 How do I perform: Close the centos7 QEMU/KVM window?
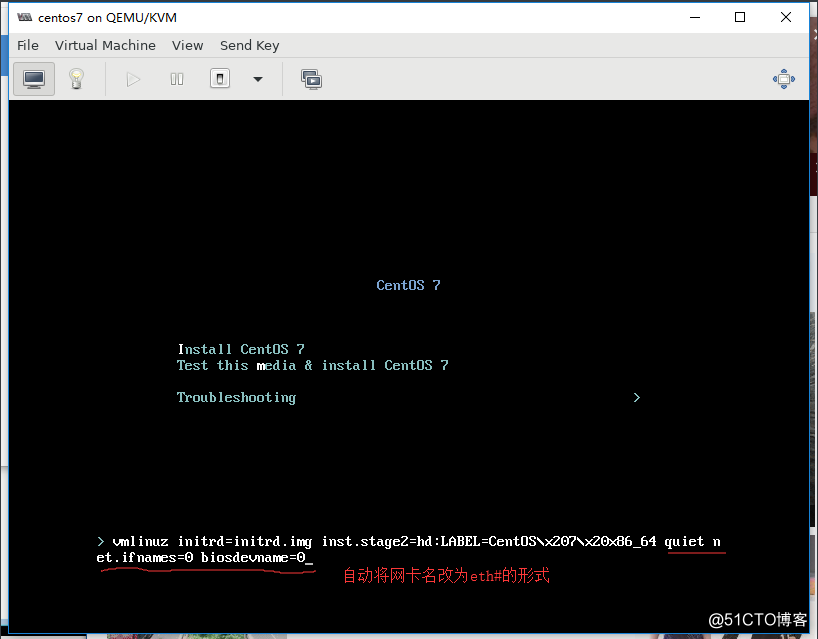pyautogui.click(x=786, y=17)
